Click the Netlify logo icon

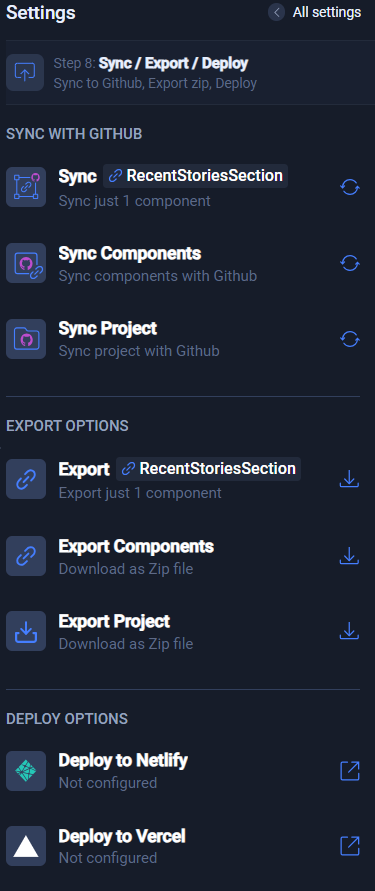(x=26, y=771)
